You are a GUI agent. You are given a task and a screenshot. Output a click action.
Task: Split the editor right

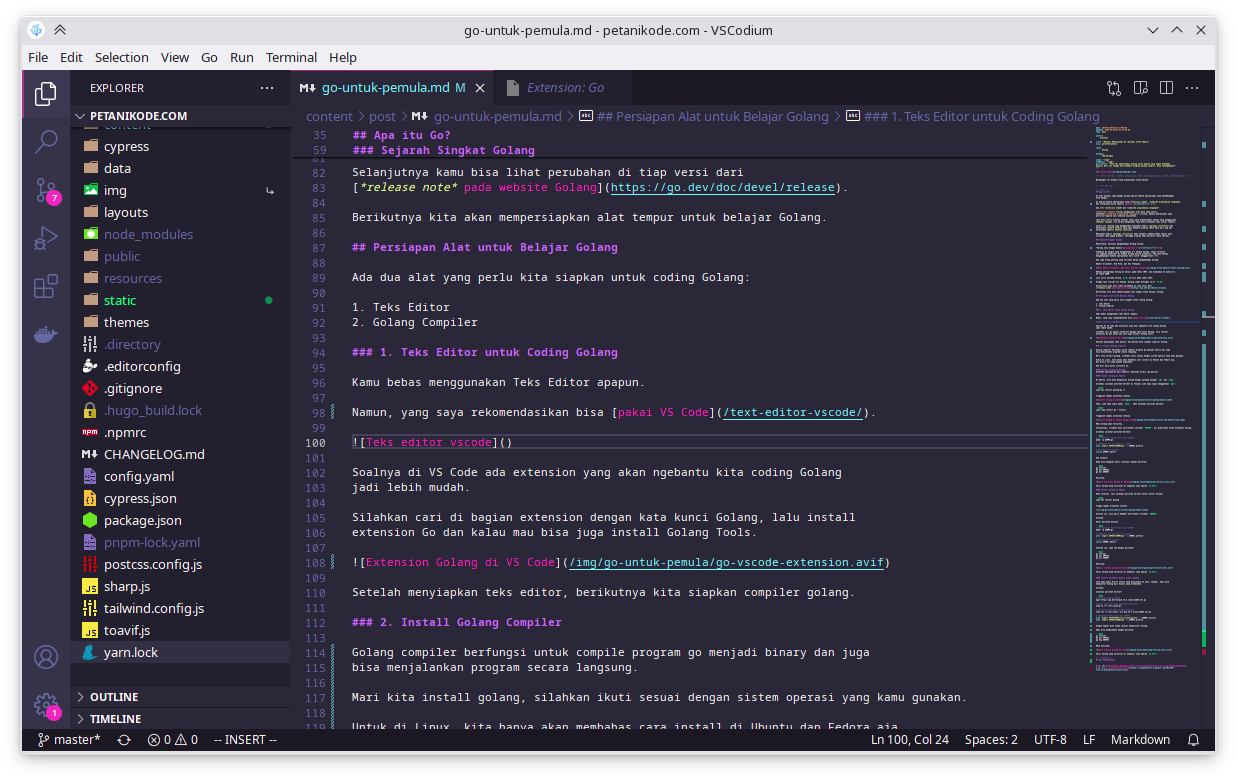click(x=1166, y=88)
